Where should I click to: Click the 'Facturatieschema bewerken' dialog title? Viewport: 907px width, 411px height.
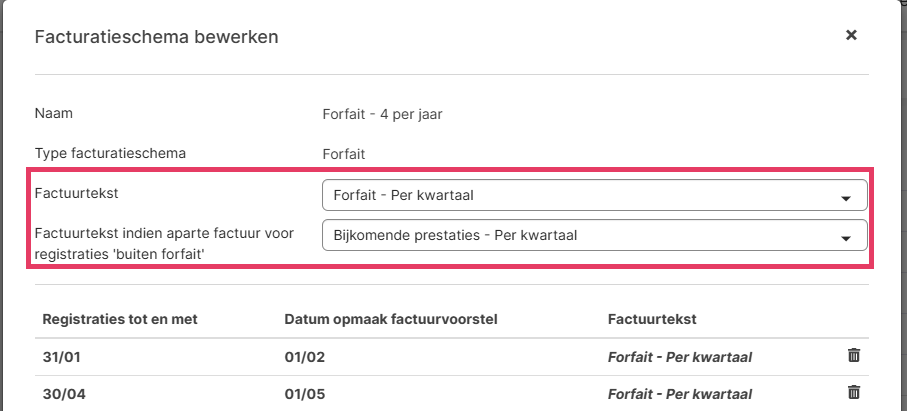point(156,37)
